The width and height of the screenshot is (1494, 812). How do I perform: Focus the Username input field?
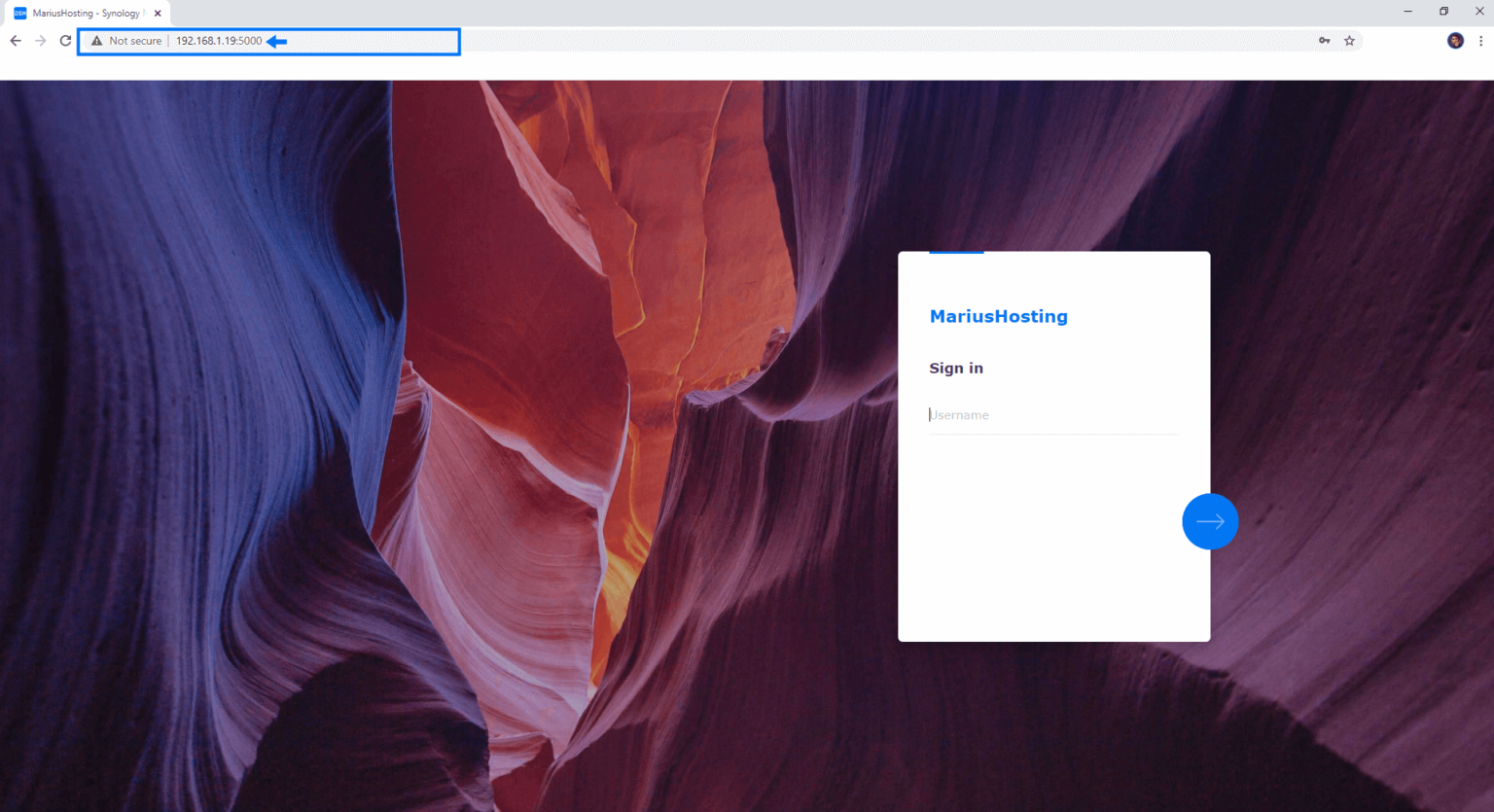(x=1052, y=415)
